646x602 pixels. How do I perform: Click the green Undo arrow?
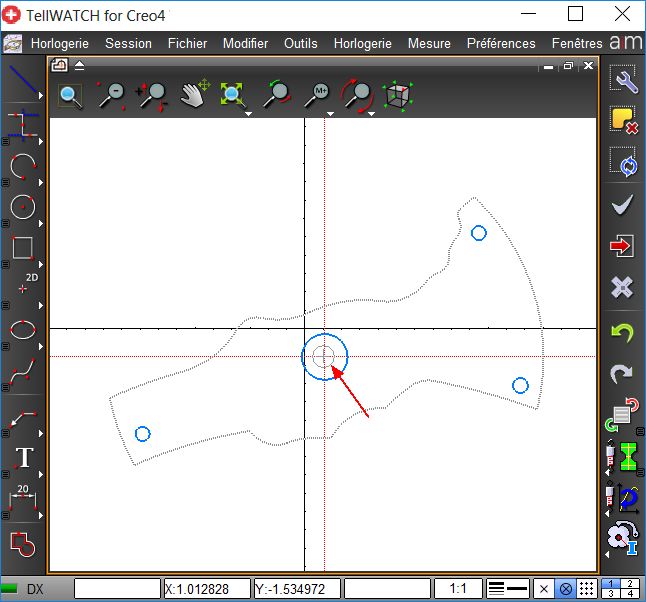(622, 333)
